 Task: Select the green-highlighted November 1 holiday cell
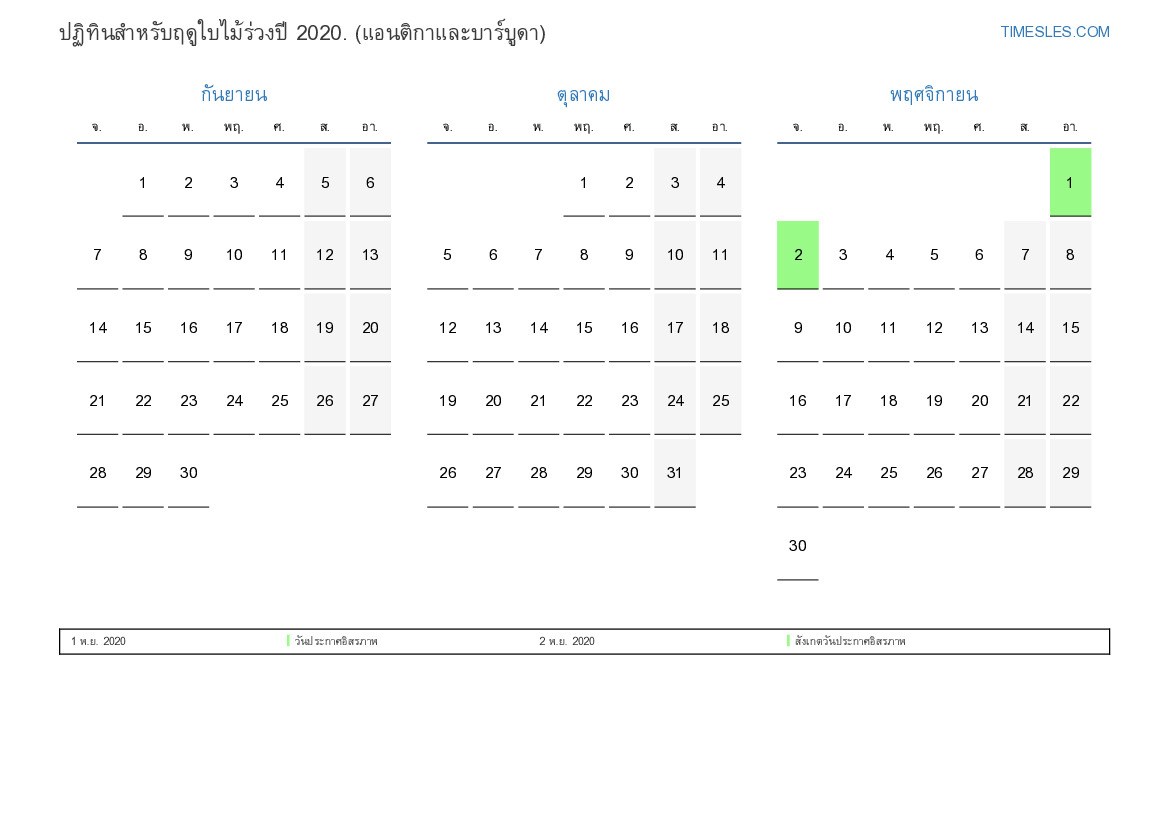click(1070, 182)
